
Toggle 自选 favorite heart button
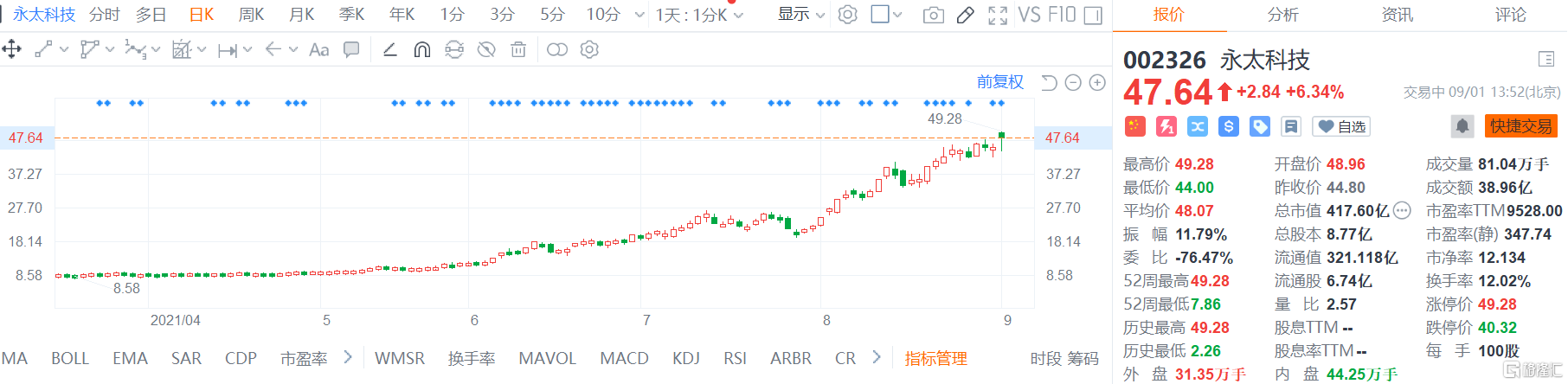click(x=1341, y=126)
